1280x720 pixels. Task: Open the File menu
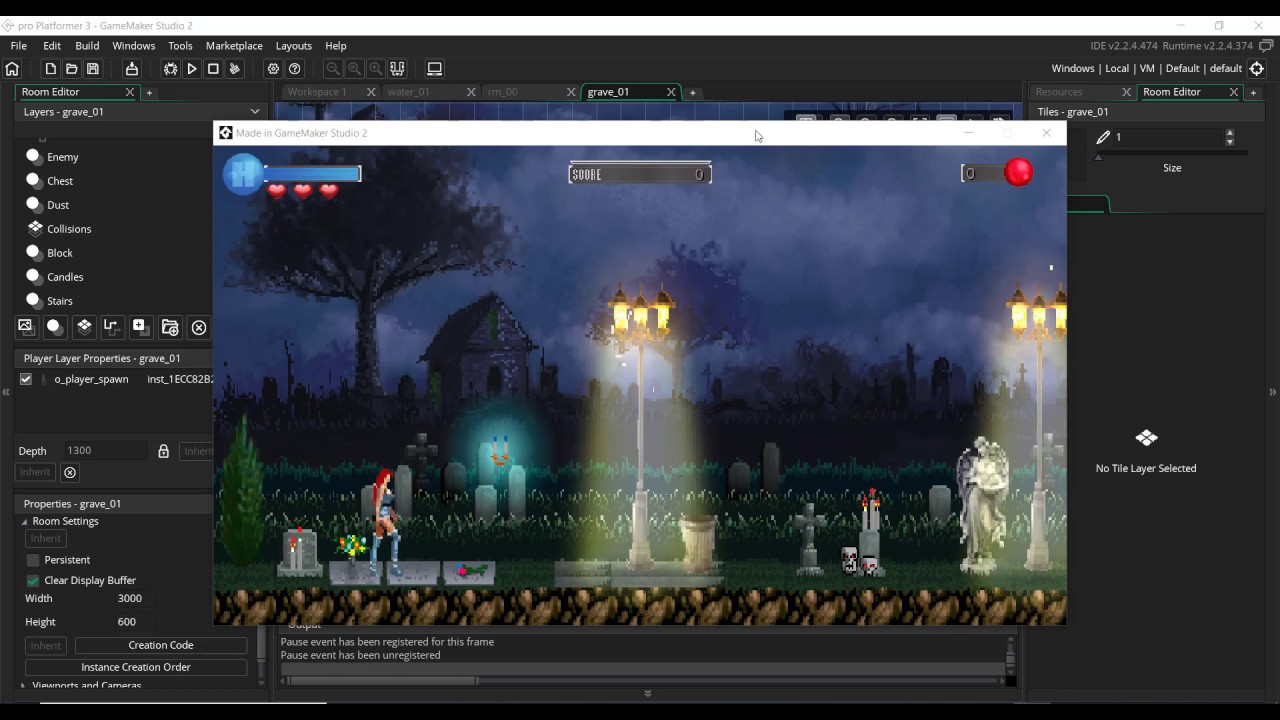tap(19, 46)
